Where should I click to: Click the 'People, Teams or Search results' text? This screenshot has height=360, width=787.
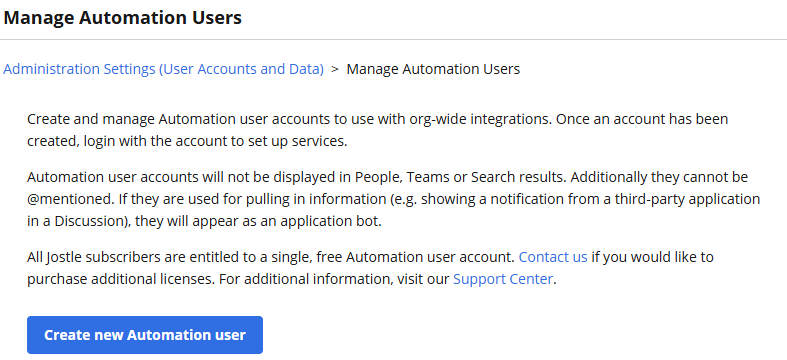click(461, 177)
